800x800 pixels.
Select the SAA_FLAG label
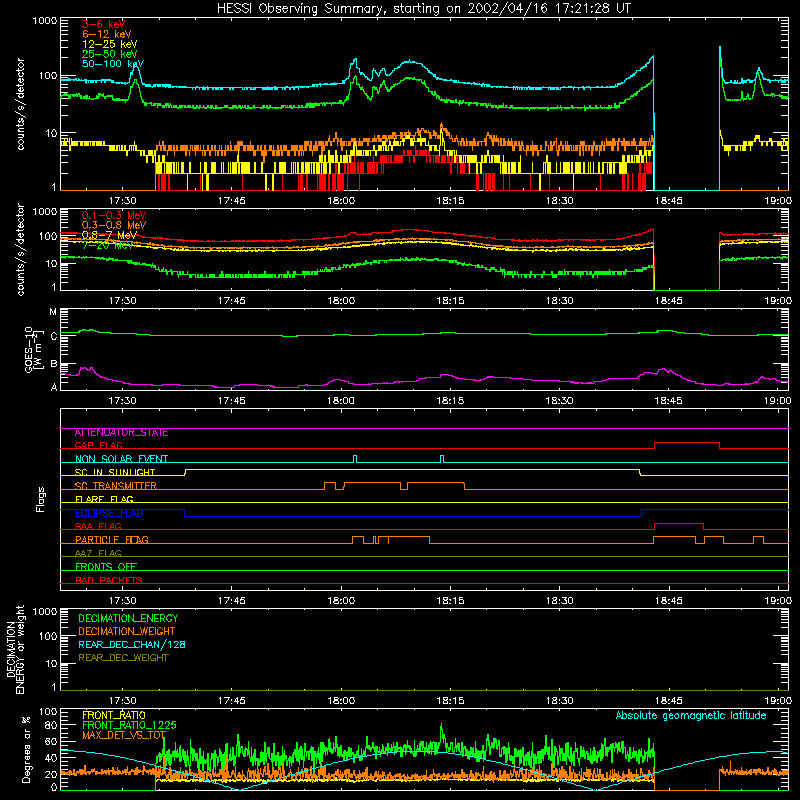pyautogui.click(x=98, y=526)
